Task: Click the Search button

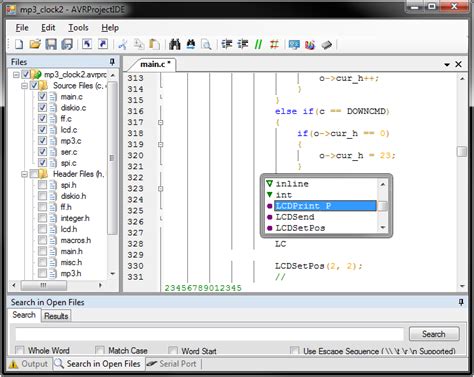Action: (x=434, y=334)
